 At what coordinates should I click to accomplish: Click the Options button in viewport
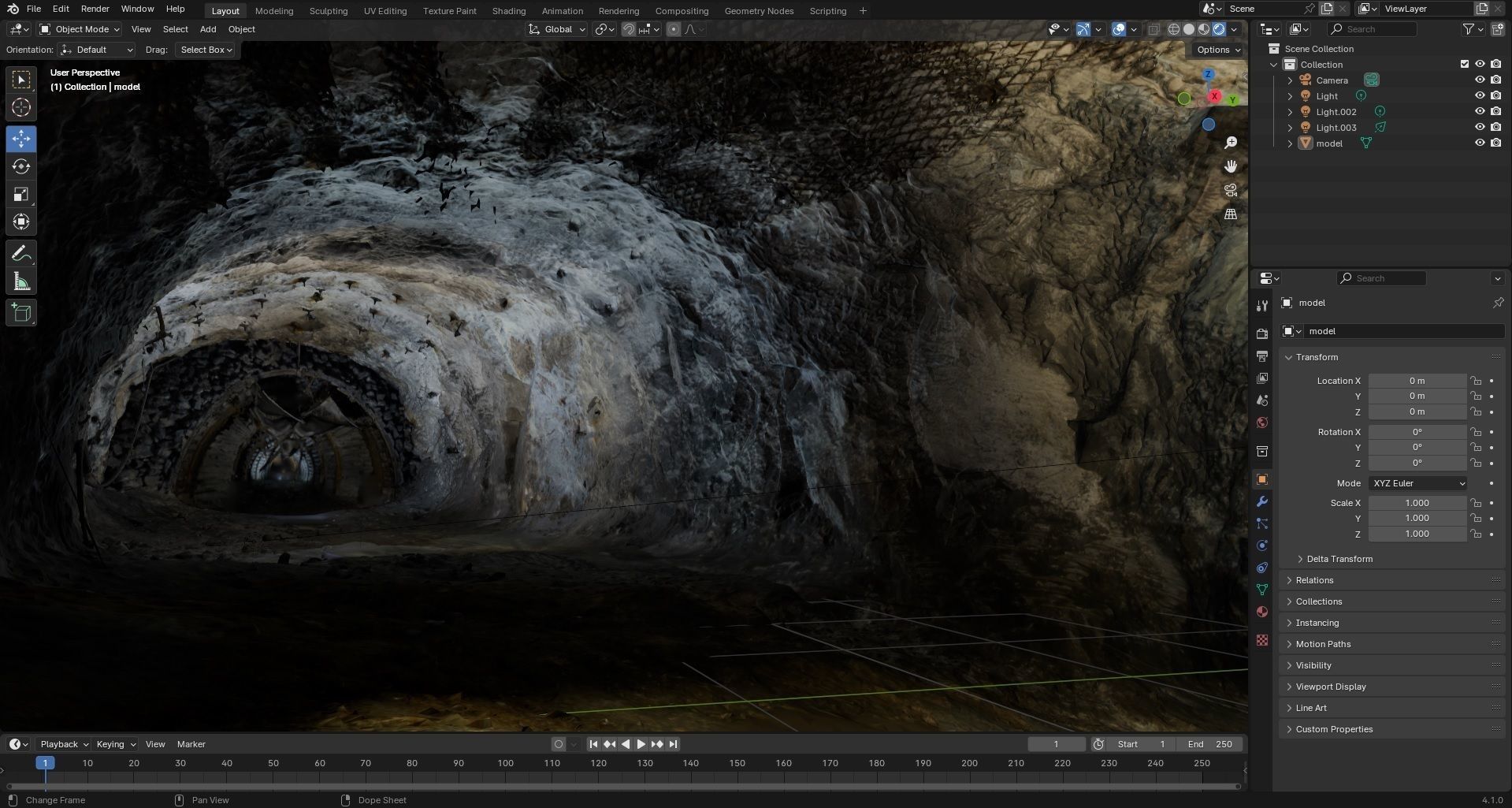tap(1218, 50)
